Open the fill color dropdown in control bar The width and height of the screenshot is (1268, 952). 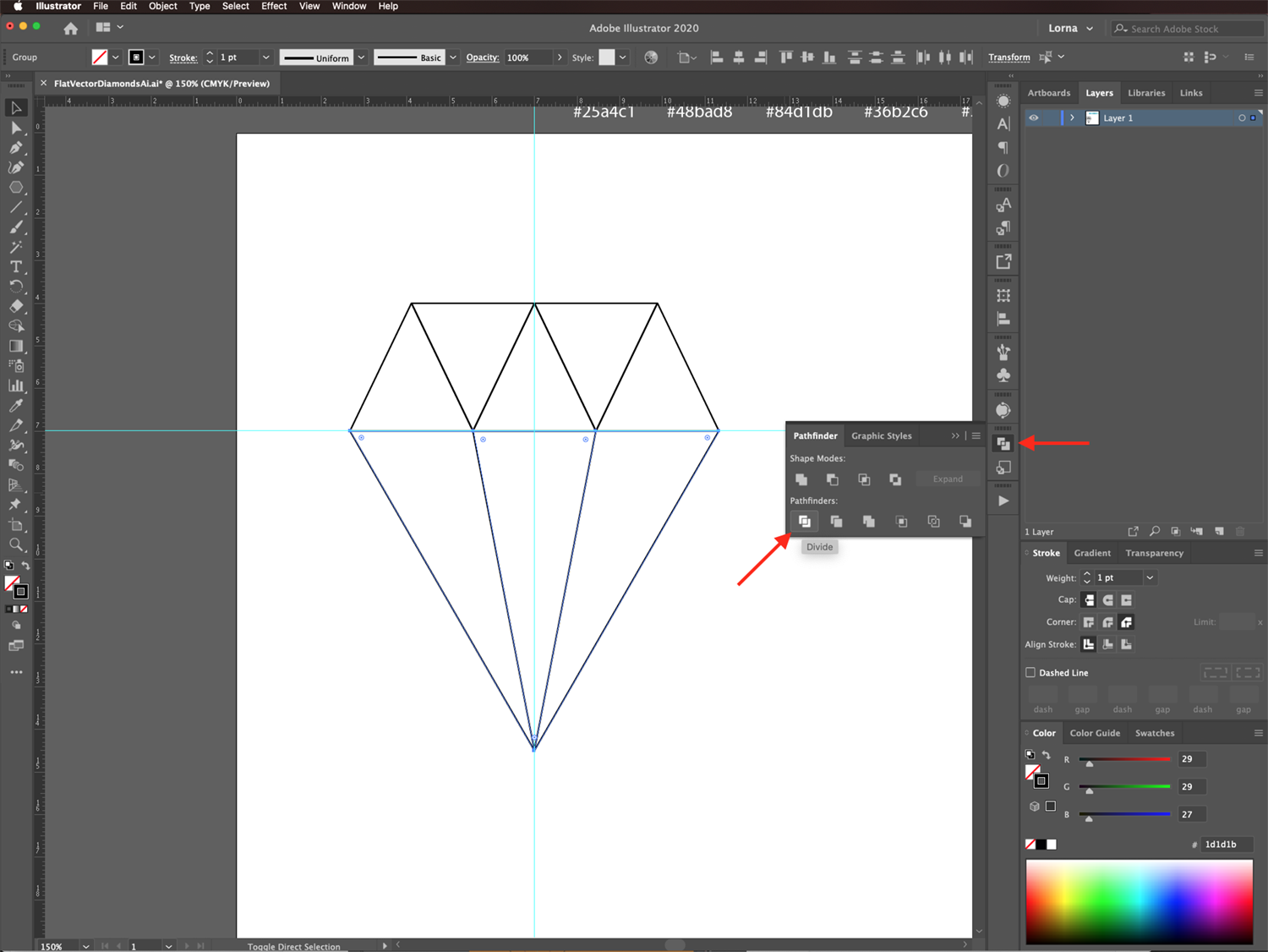[x=115, y=57]
